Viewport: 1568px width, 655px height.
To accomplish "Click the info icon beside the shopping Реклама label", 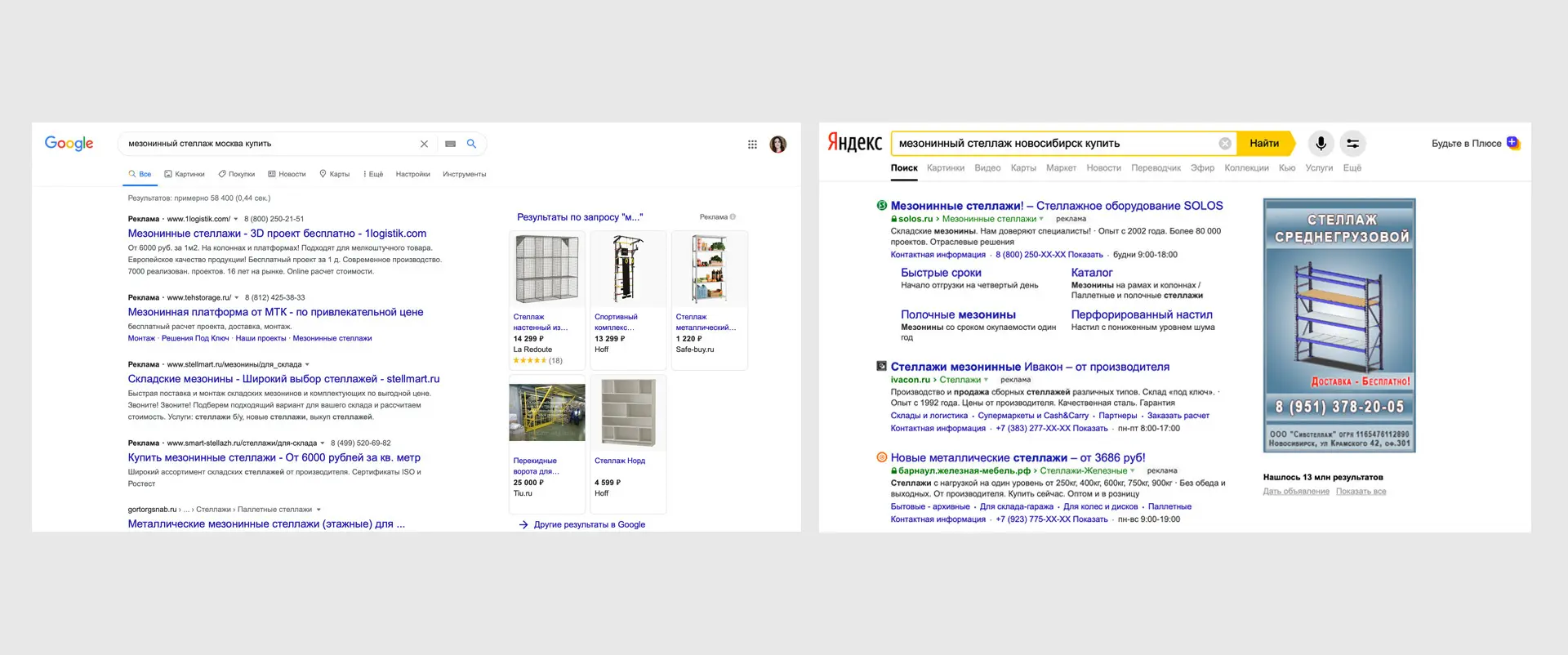I will pos(733,217).
